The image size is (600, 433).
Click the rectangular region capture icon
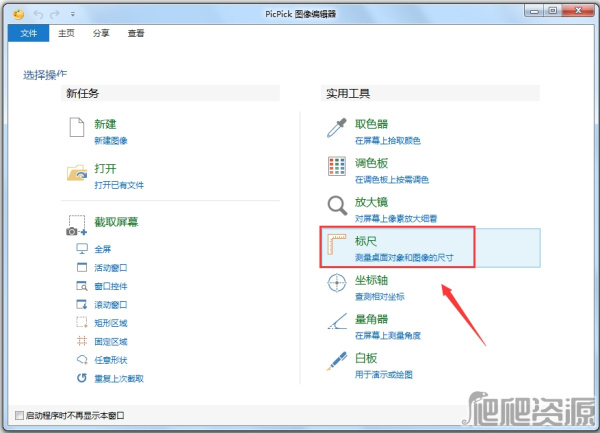tap(82, 322)
